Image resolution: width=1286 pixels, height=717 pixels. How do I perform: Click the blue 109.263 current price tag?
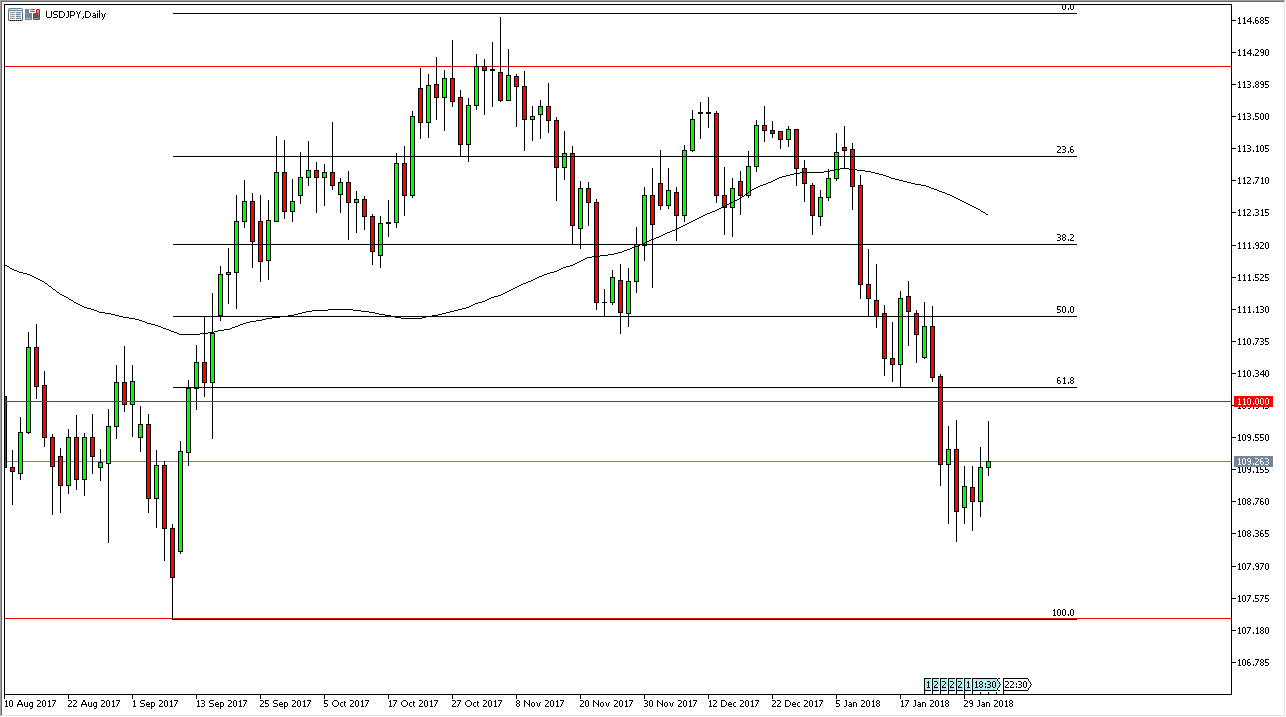click(1255, 462)
